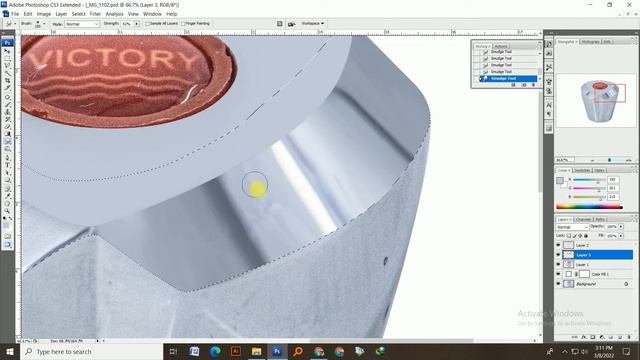640x360 pixels.
Task: Select the highlighted Smudge Tool history state
Action: point(509,78)
